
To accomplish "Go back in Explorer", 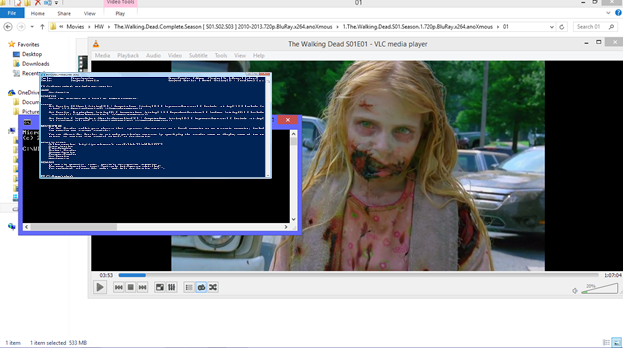I will (8, 27).
